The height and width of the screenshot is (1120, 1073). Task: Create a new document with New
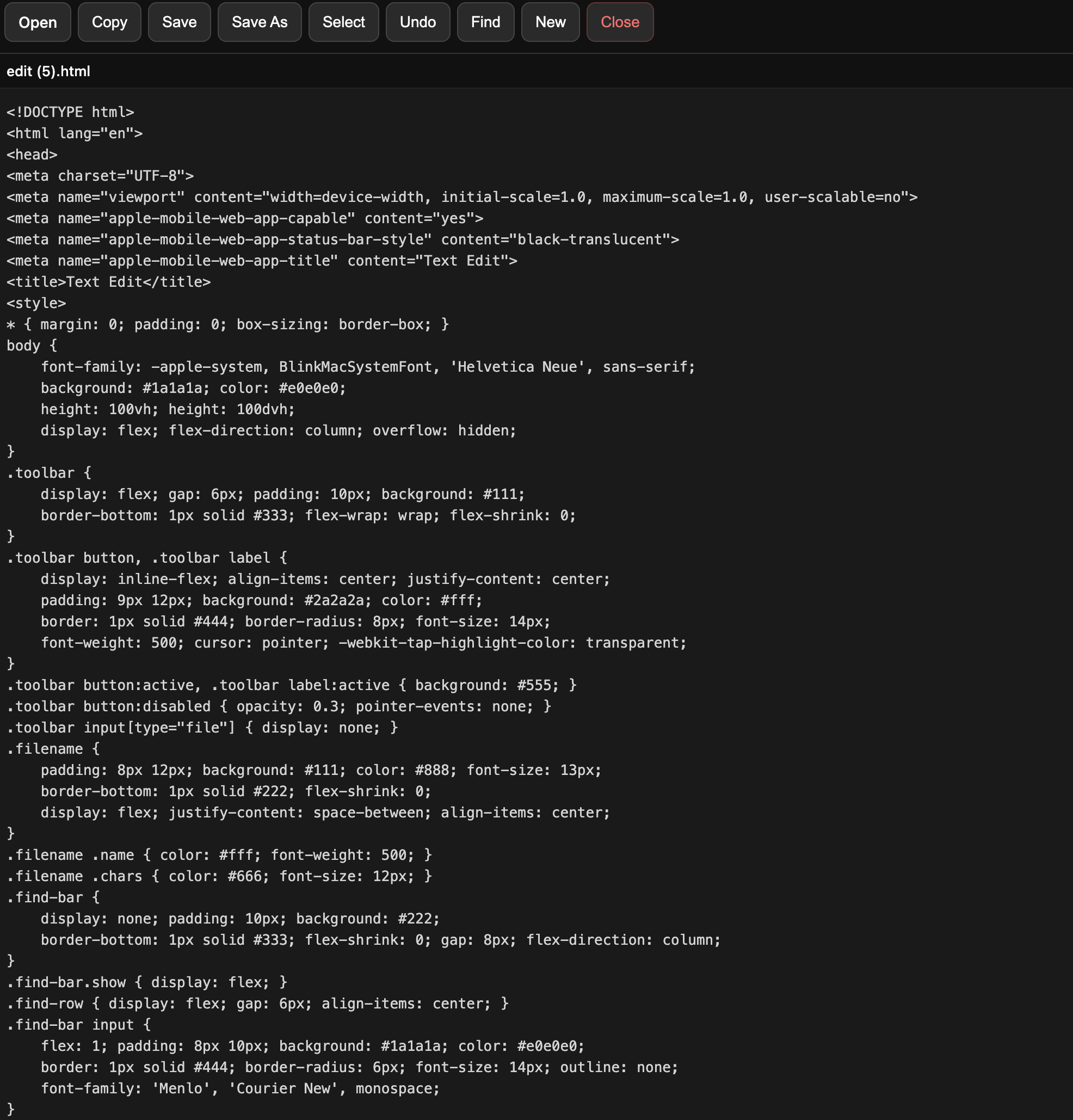[x=550, y=22]
